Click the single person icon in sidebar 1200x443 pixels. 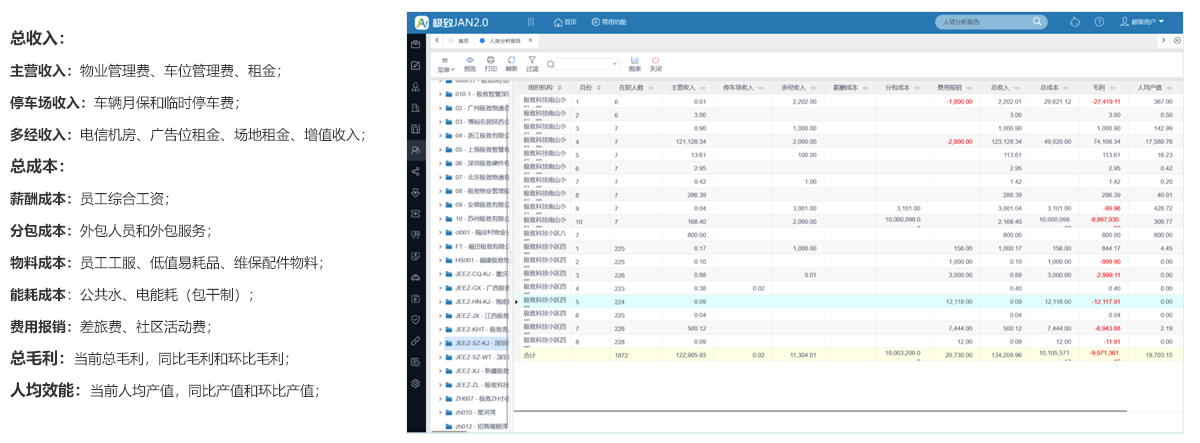(415, 87)
